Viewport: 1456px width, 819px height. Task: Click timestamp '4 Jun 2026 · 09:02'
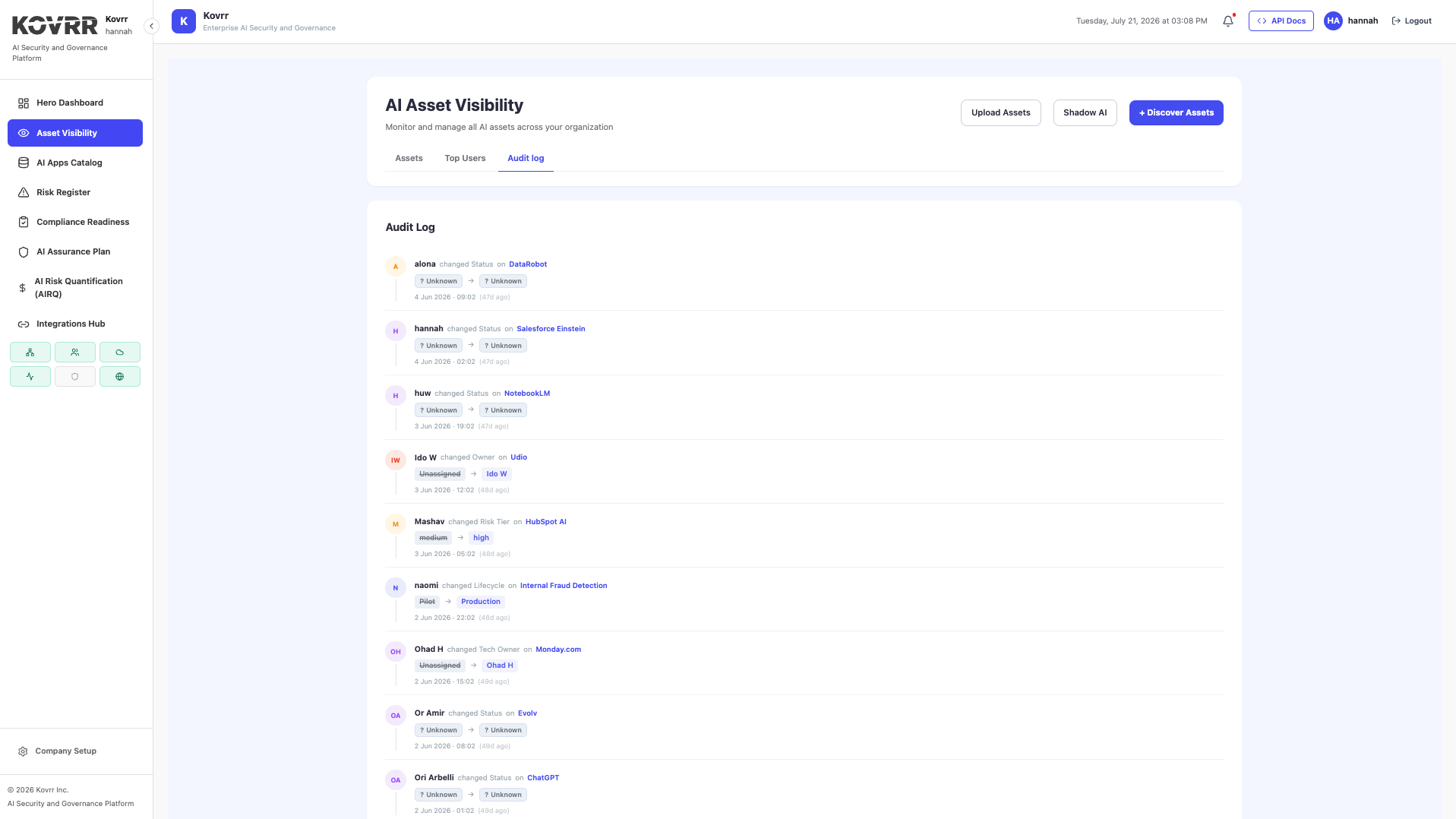(445, 297)
